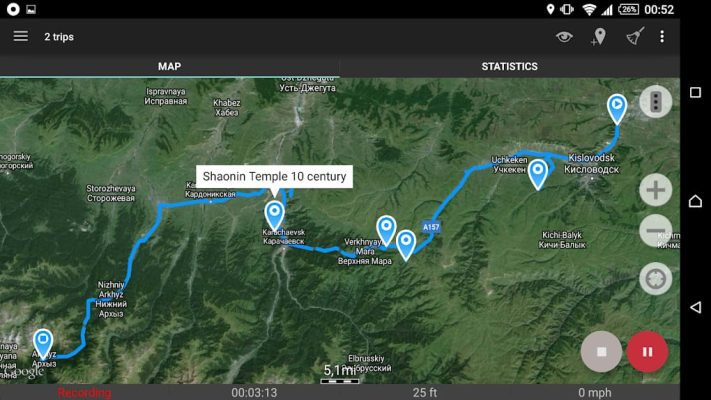Image resolution: width=711 pixels, height=400 pixels.
Task: Clear the map with broom icon
Action: click(635, 36)
